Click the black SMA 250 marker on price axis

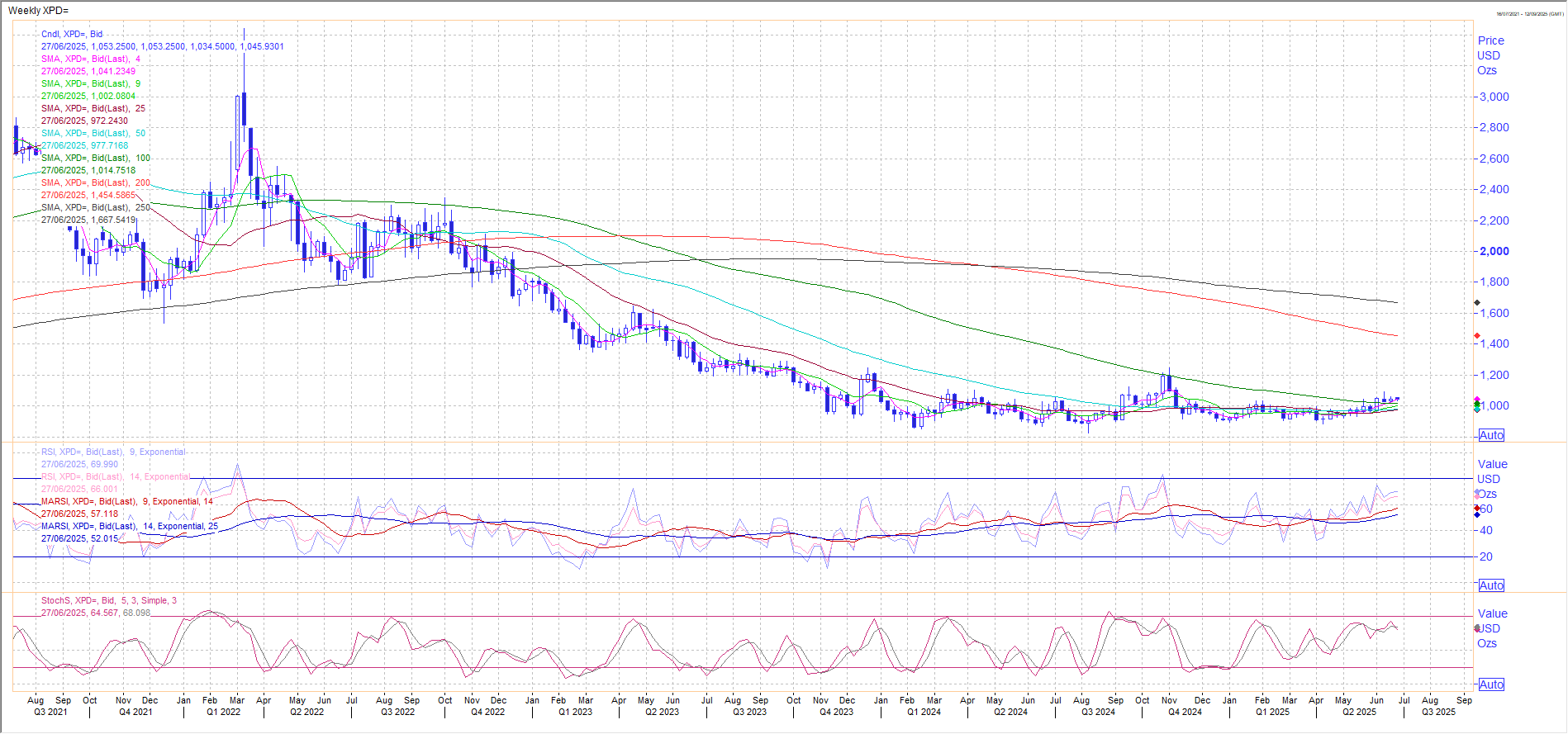coord(1477,303)
